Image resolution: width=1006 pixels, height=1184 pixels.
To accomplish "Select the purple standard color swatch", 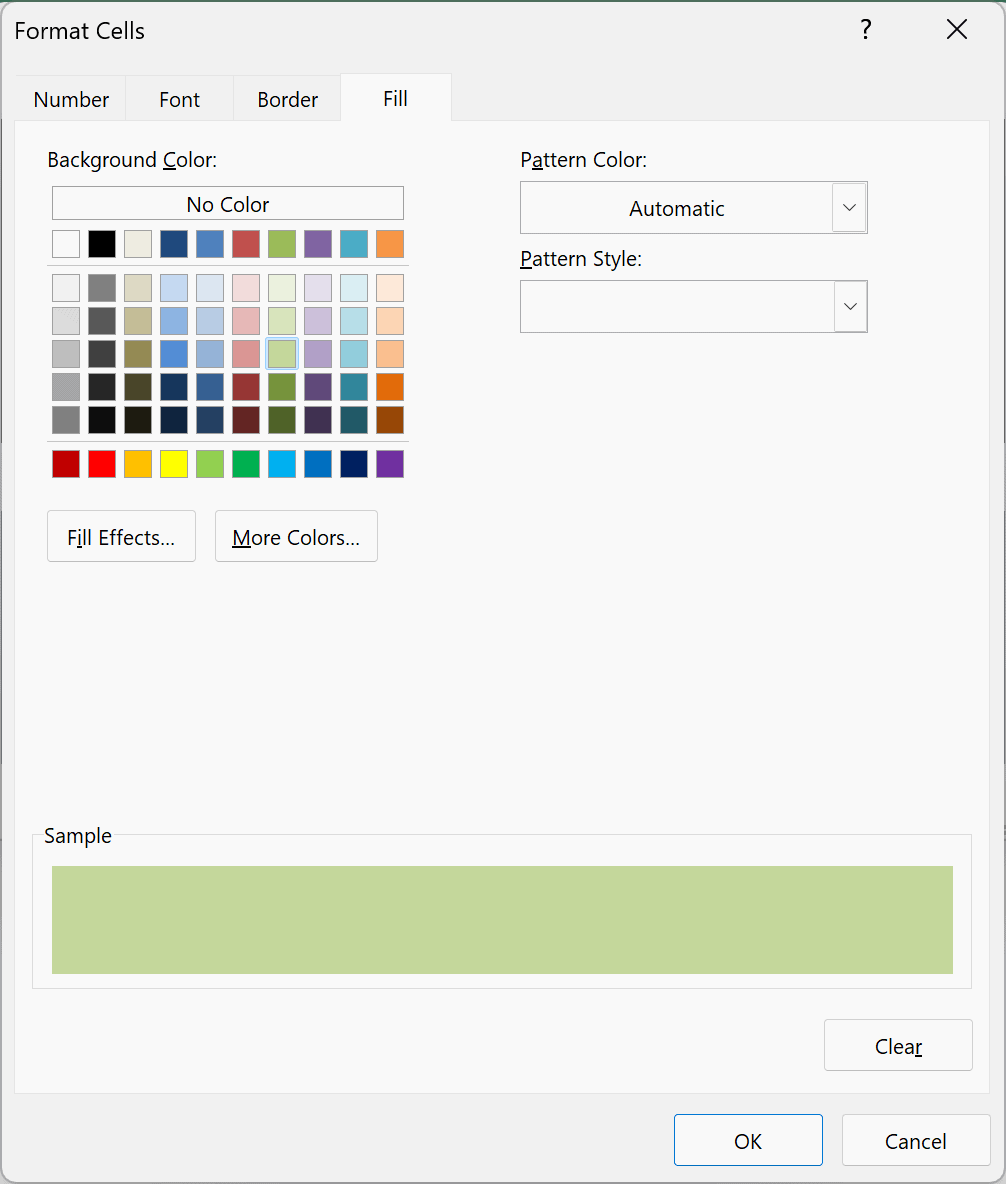I will (x=390, y=464).
